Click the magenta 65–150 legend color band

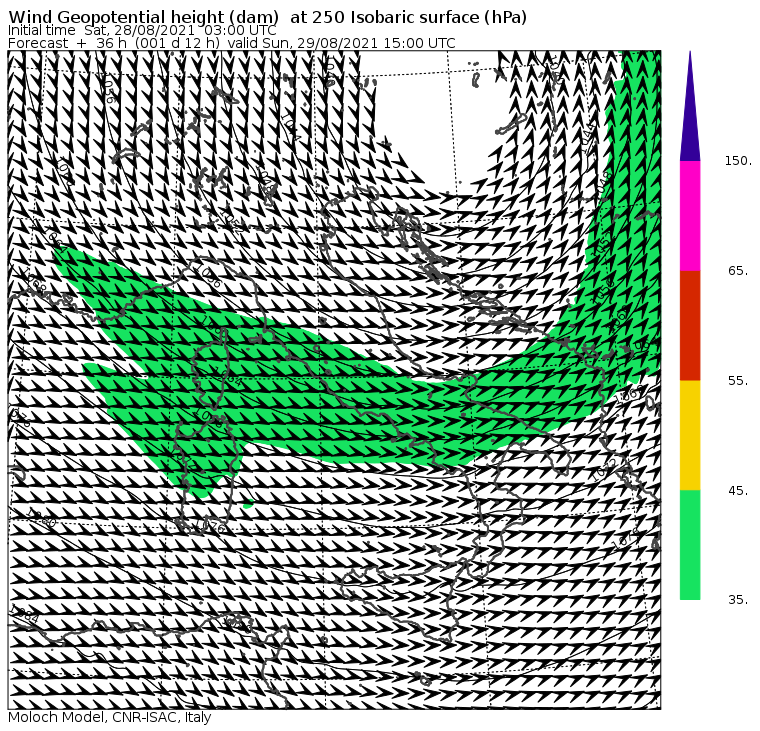click(690, 216)
